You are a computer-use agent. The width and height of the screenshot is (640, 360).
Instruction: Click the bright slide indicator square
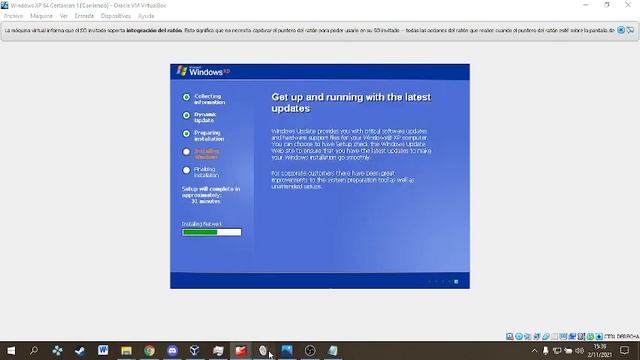pyautogui.click(x=456, y=282)
